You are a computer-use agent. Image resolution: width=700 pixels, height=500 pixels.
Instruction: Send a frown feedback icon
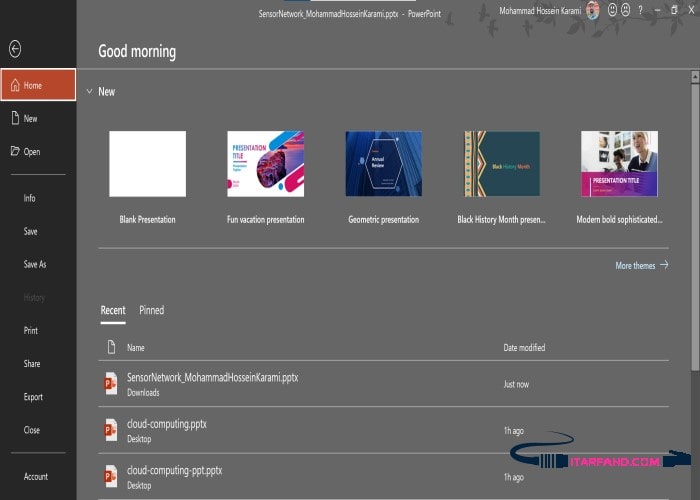point(624,10)
